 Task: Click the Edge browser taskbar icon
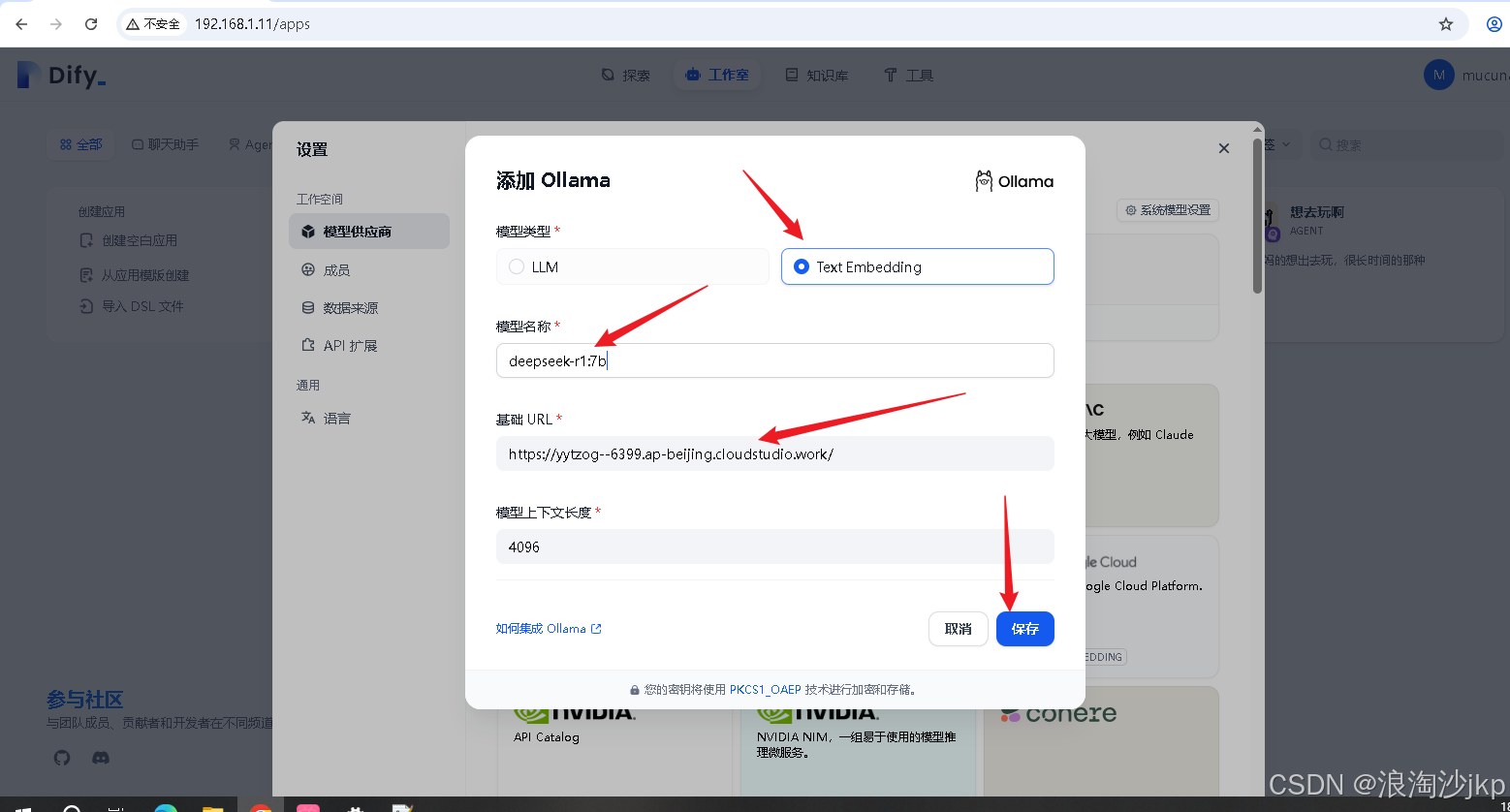[x=166, y=807]
